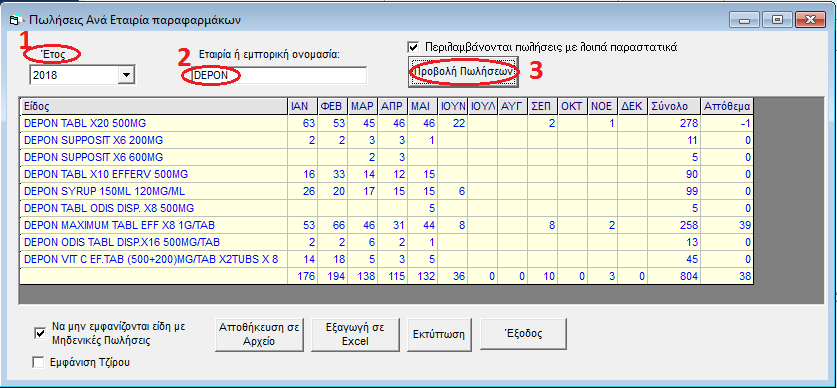Click the ΜΑΡ column header
837x388 pixels.
point(362,106)
